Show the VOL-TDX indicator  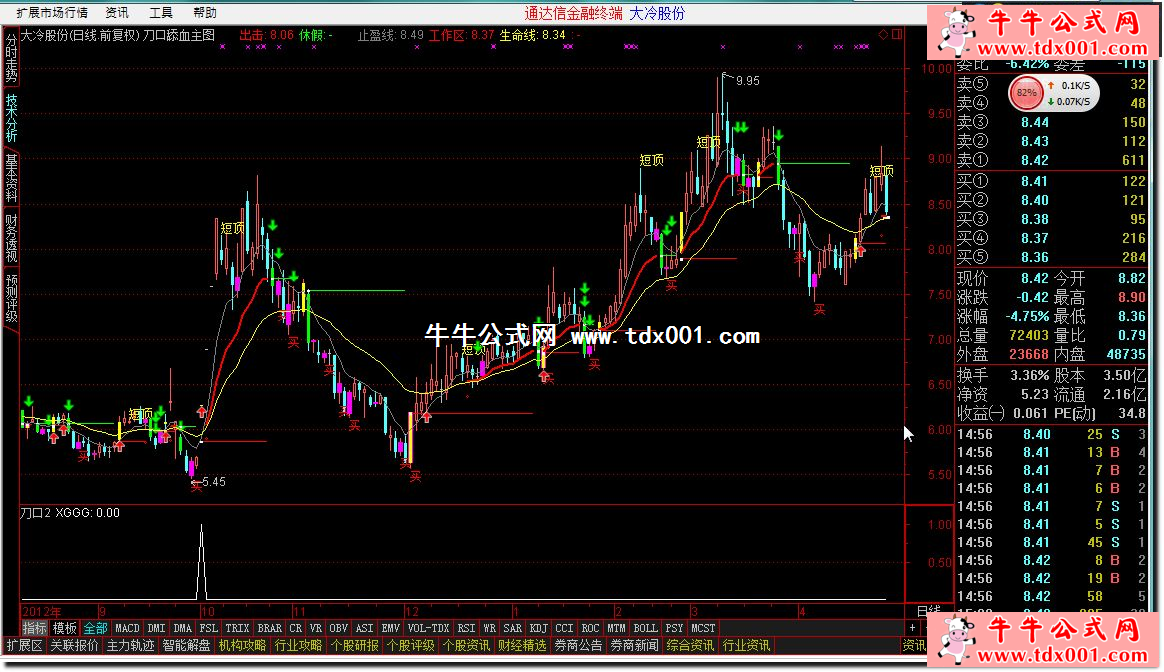428,628
